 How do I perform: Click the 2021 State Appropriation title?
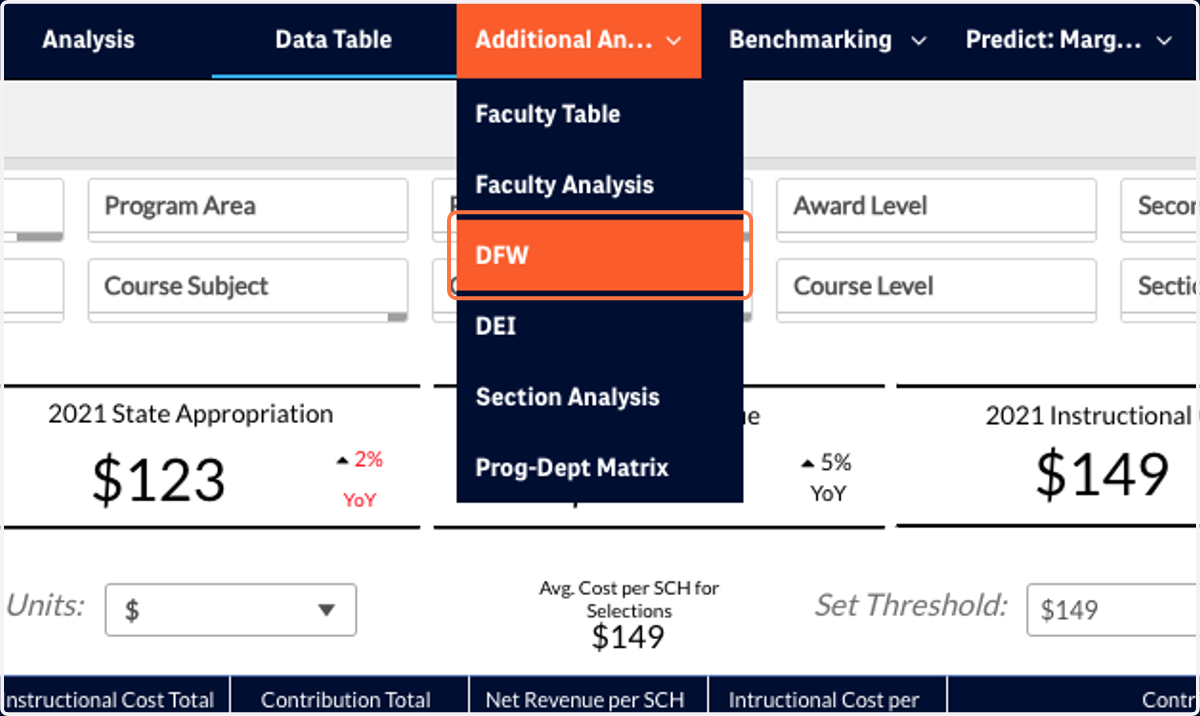coord(190,414)
